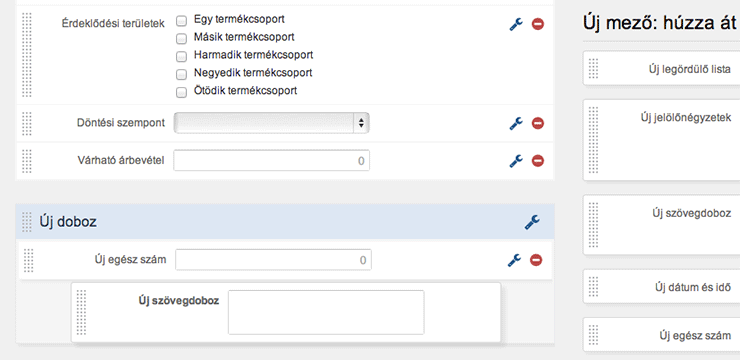Select the Új jelölőnégyzetek palette item
Image resolution: width=740 pixels, height=360 pixels.
pos(662,140)
